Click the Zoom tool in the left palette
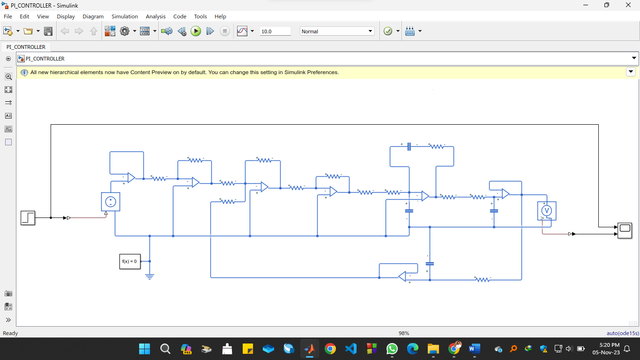Viewport: 640px width, 360px height. (8, 76)
